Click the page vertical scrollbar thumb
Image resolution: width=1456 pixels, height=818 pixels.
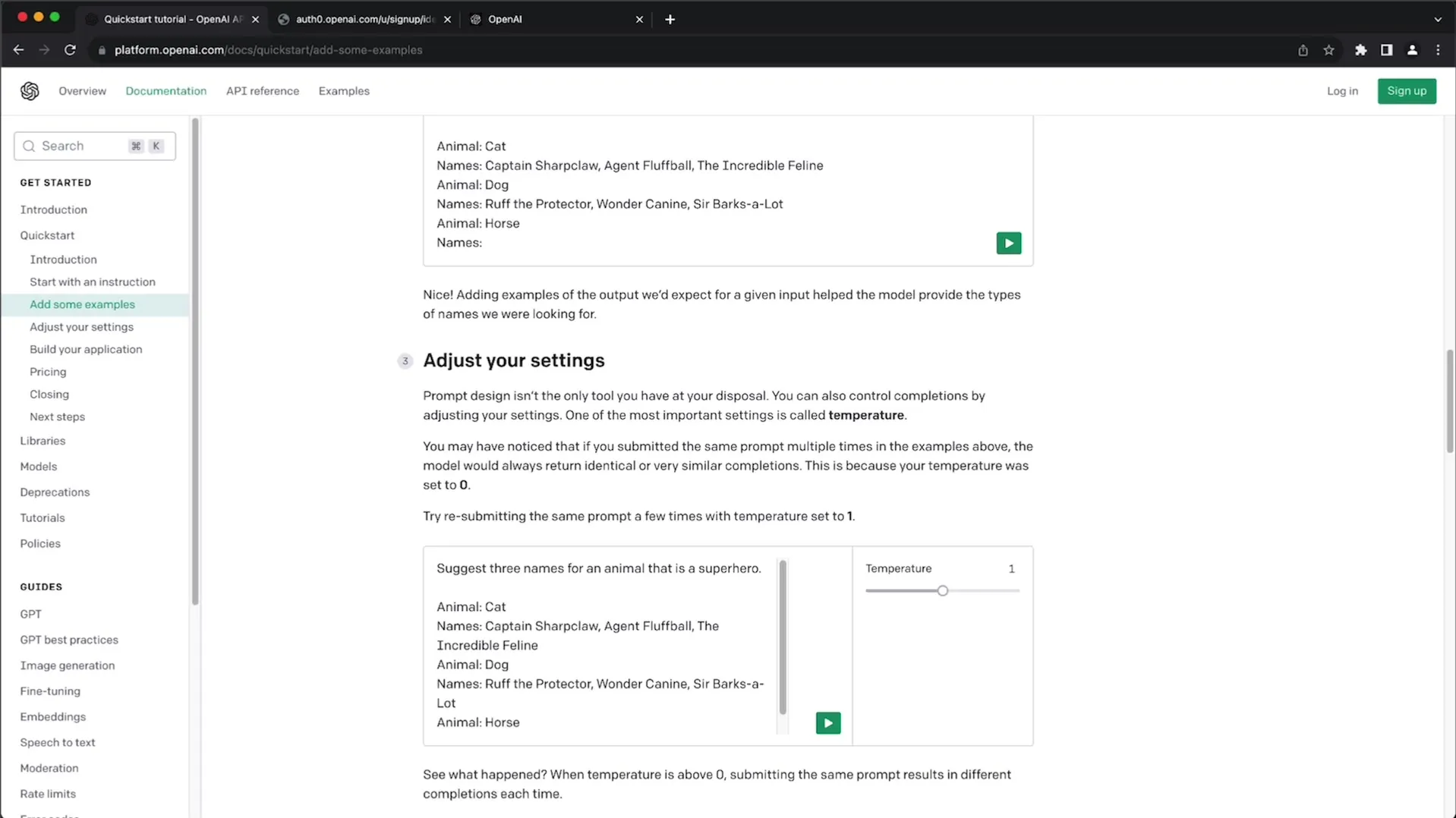pos(1450,402)
